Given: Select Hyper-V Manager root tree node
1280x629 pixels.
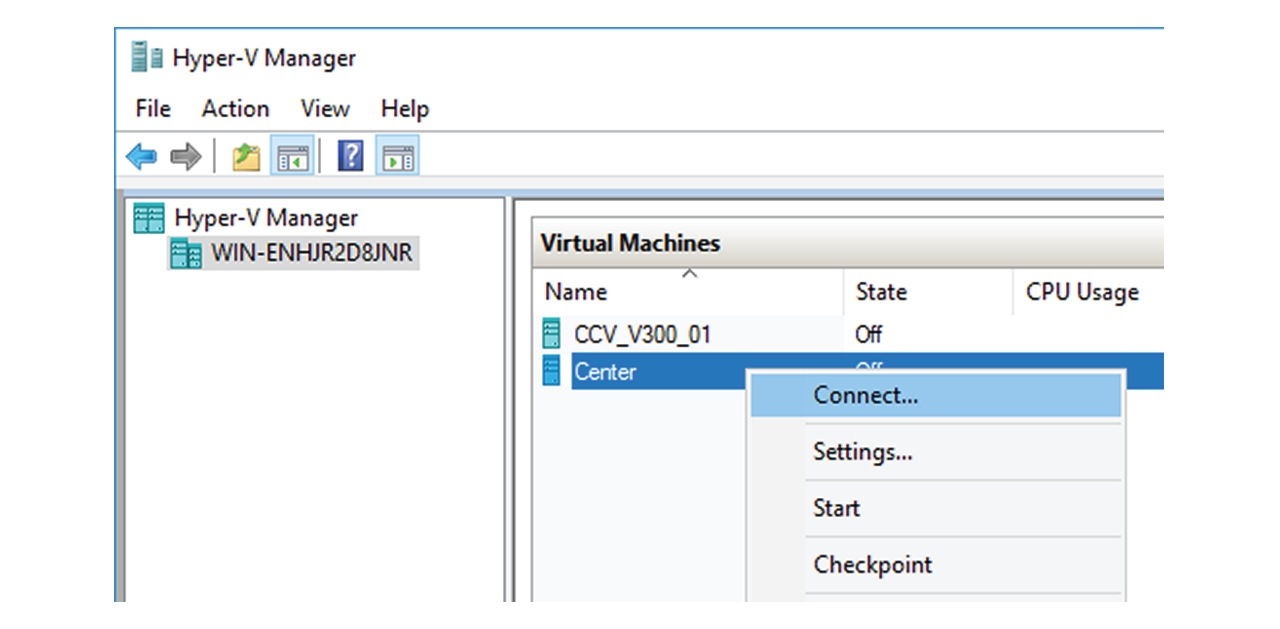Looking at the screenshot, I should point(266,218).
